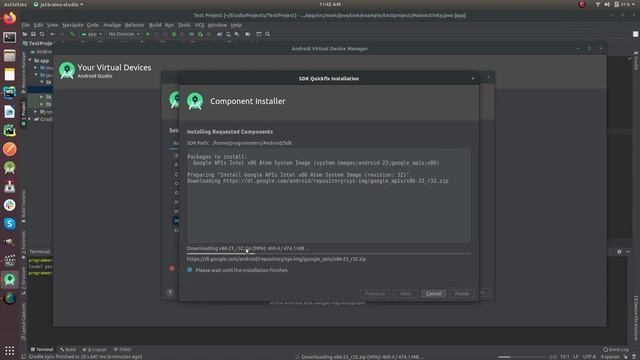Open the Window menu
640x360 pixels.
click(x=217, y=25)
